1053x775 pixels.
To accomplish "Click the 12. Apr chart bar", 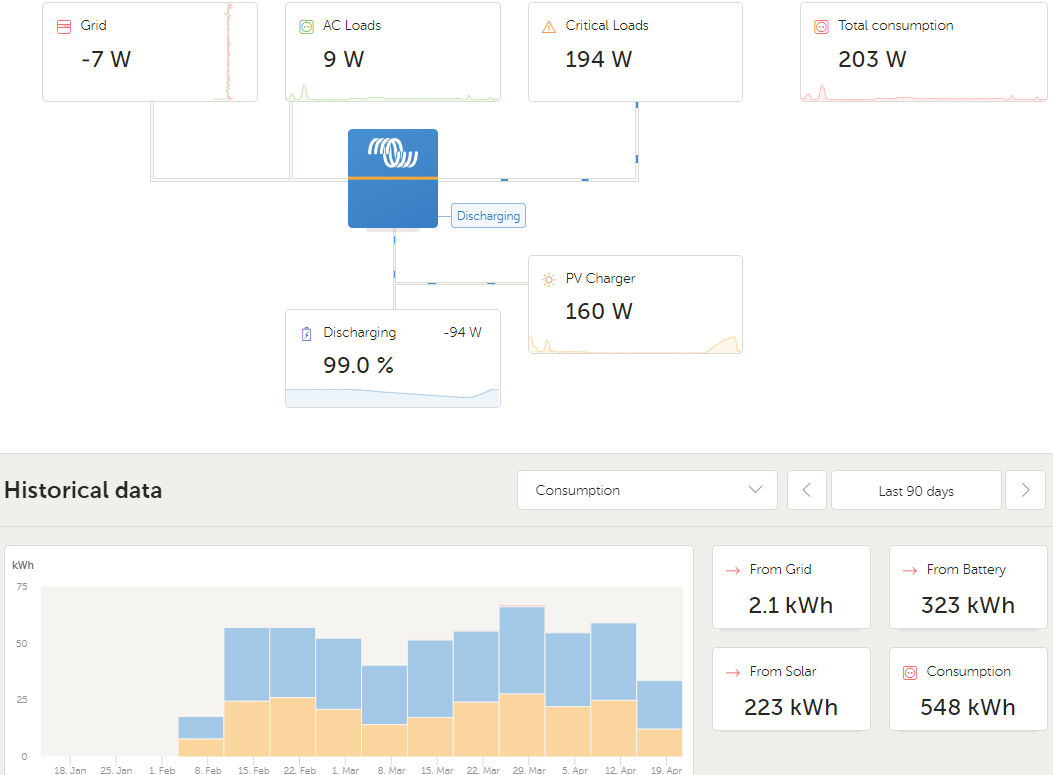I will 614,690.
